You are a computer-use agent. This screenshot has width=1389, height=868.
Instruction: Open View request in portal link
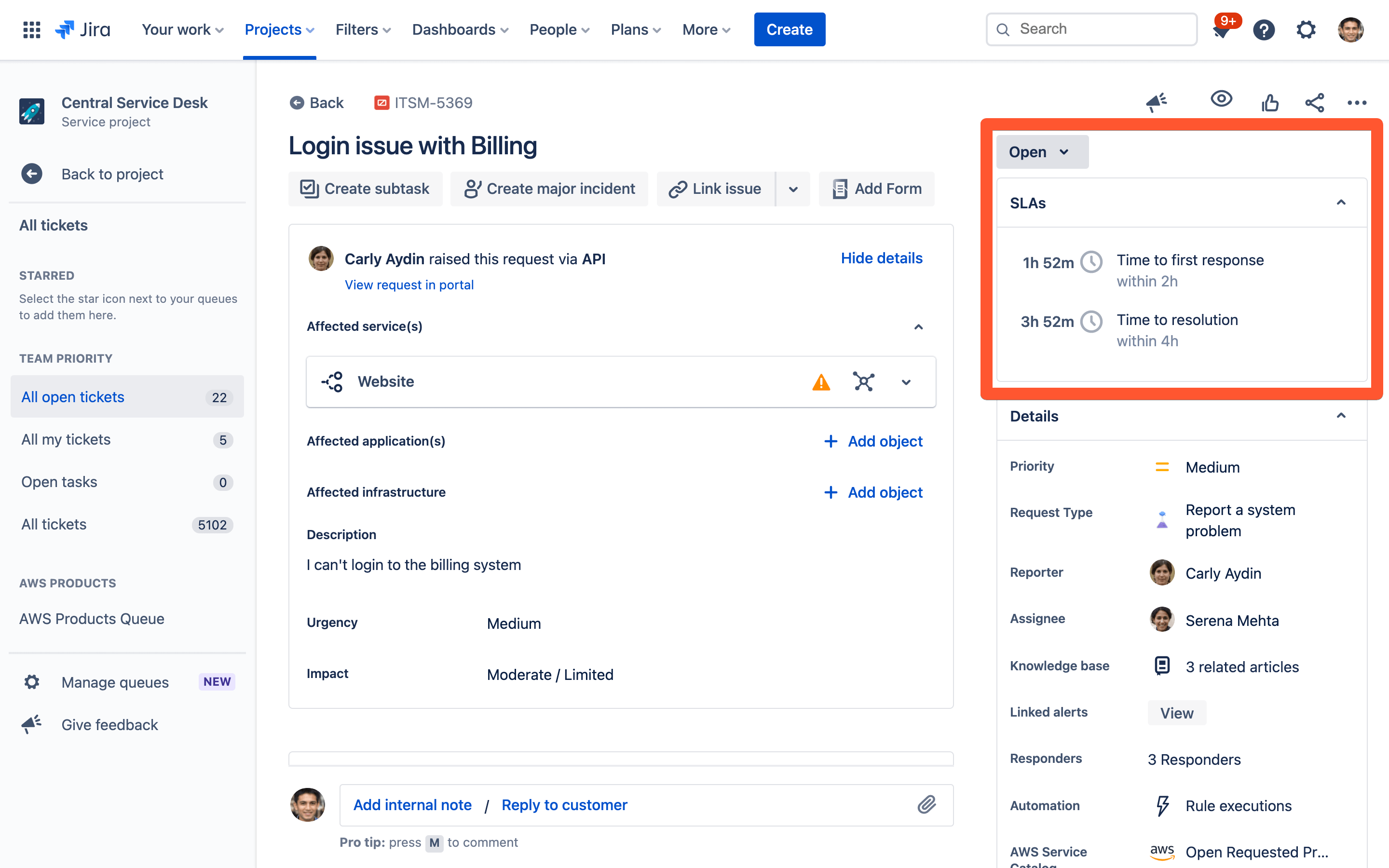pos(409,284)
